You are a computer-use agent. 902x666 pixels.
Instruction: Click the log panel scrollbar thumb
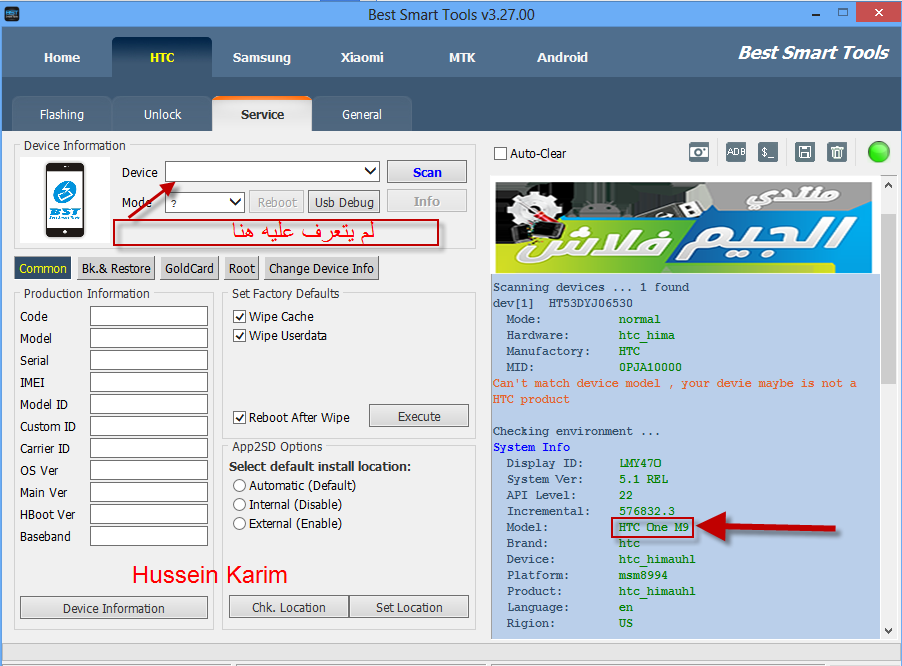[888, 298]
